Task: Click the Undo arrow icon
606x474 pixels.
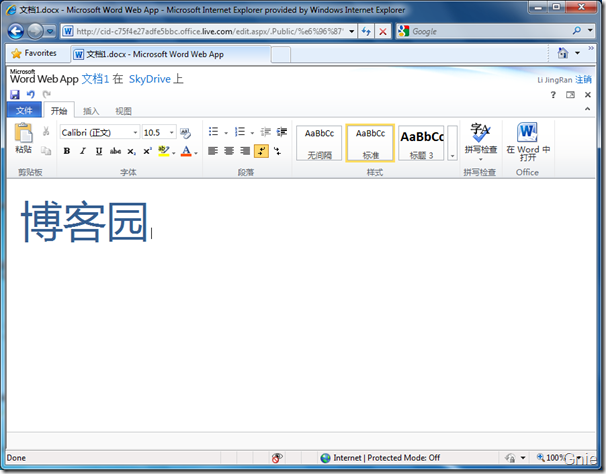Action: pos(31,94)
